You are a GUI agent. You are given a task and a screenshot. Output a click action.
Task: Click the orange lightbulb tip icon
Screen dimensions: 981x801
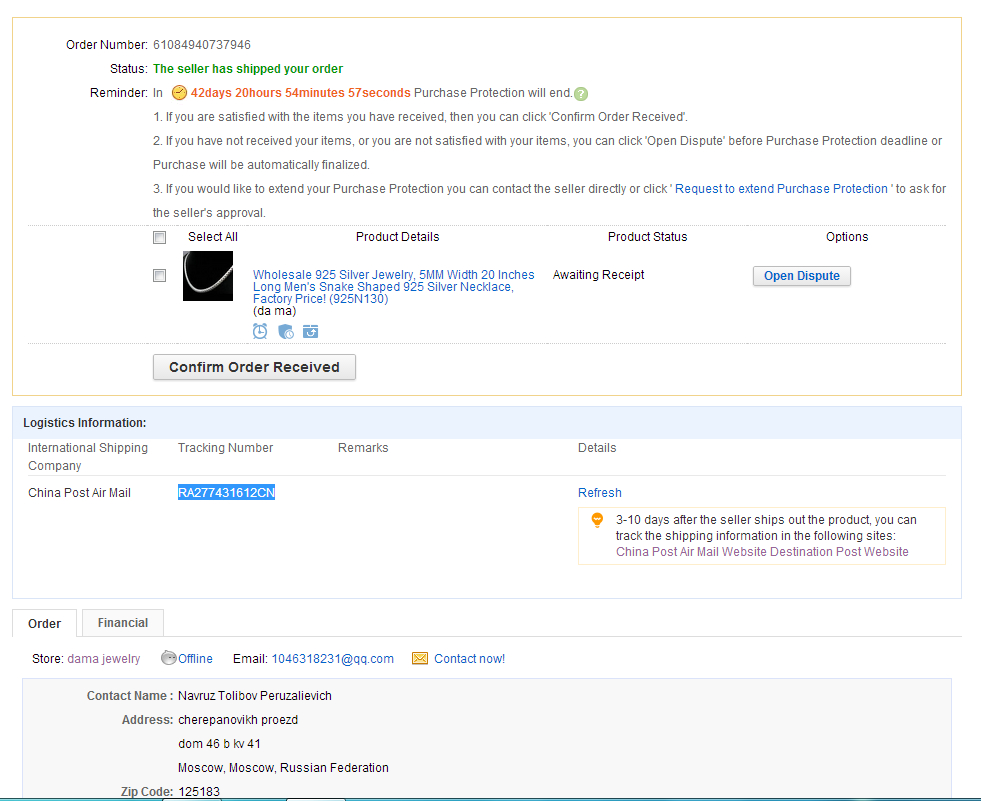click(597, 520)
